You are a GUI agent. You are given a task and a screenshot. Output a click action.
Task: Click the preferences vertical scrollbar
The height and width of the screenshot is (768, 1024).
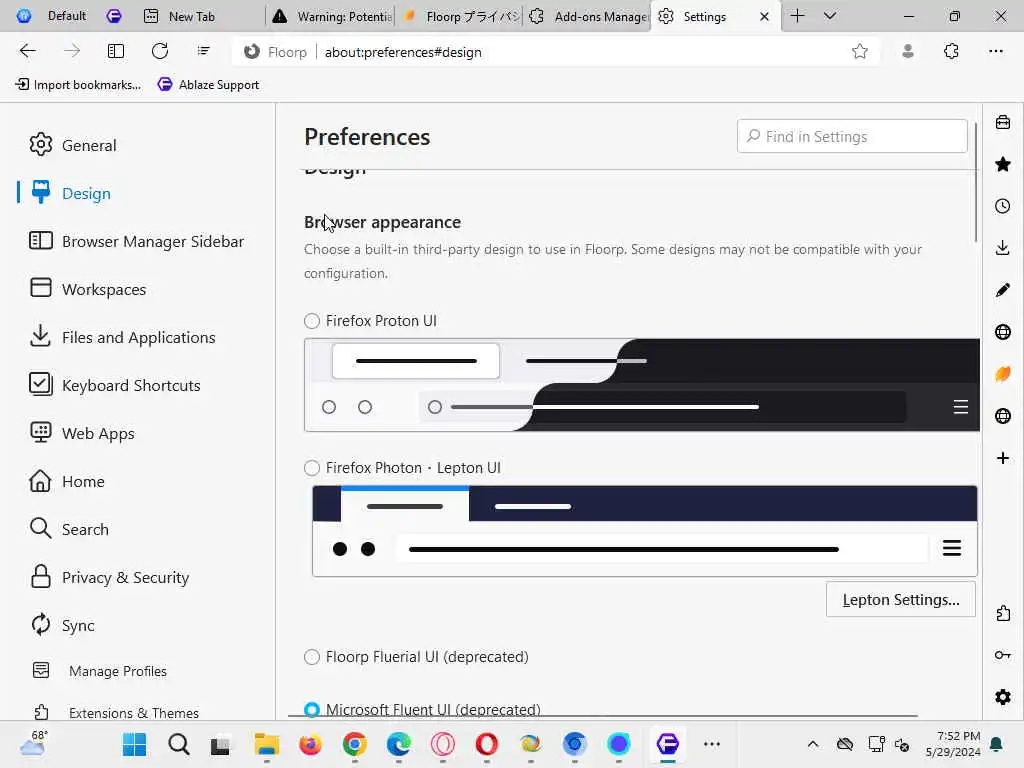[976, 183]
